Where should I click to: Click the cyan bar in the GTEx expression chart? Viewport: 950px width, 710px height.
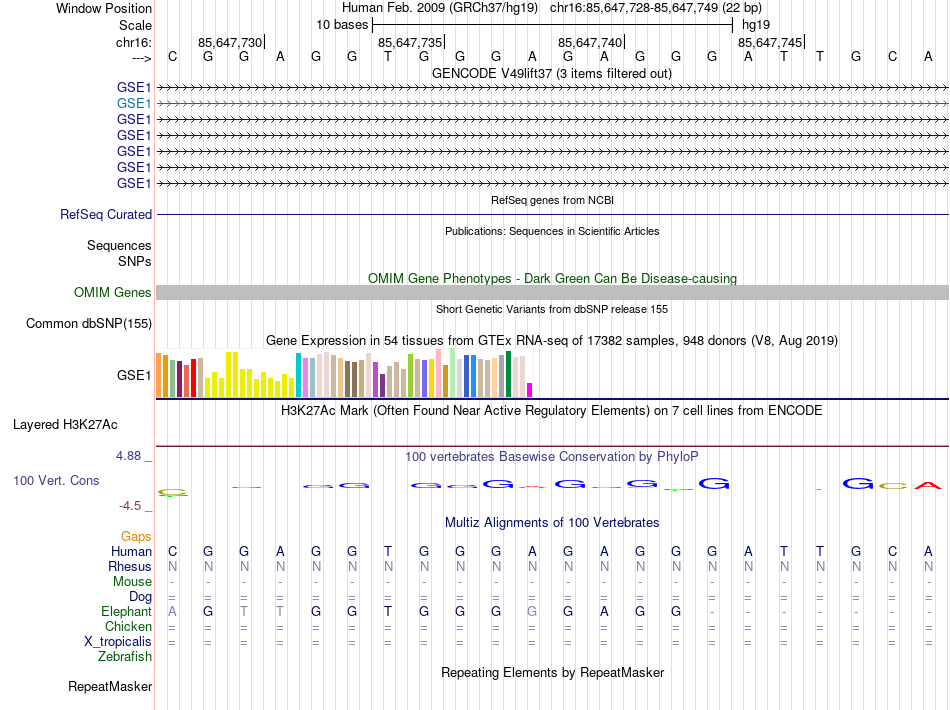pos(298,376)
